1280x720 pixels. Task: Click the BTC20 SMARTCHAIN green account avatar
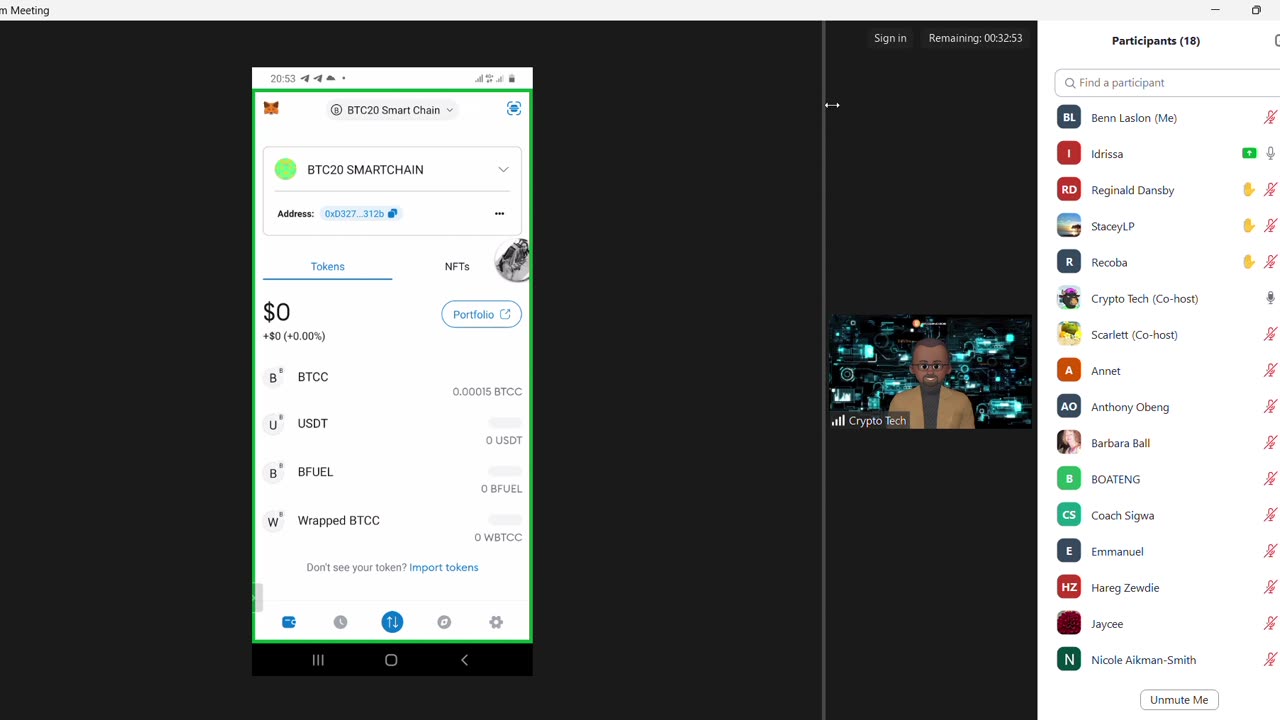tap(286, 169)
